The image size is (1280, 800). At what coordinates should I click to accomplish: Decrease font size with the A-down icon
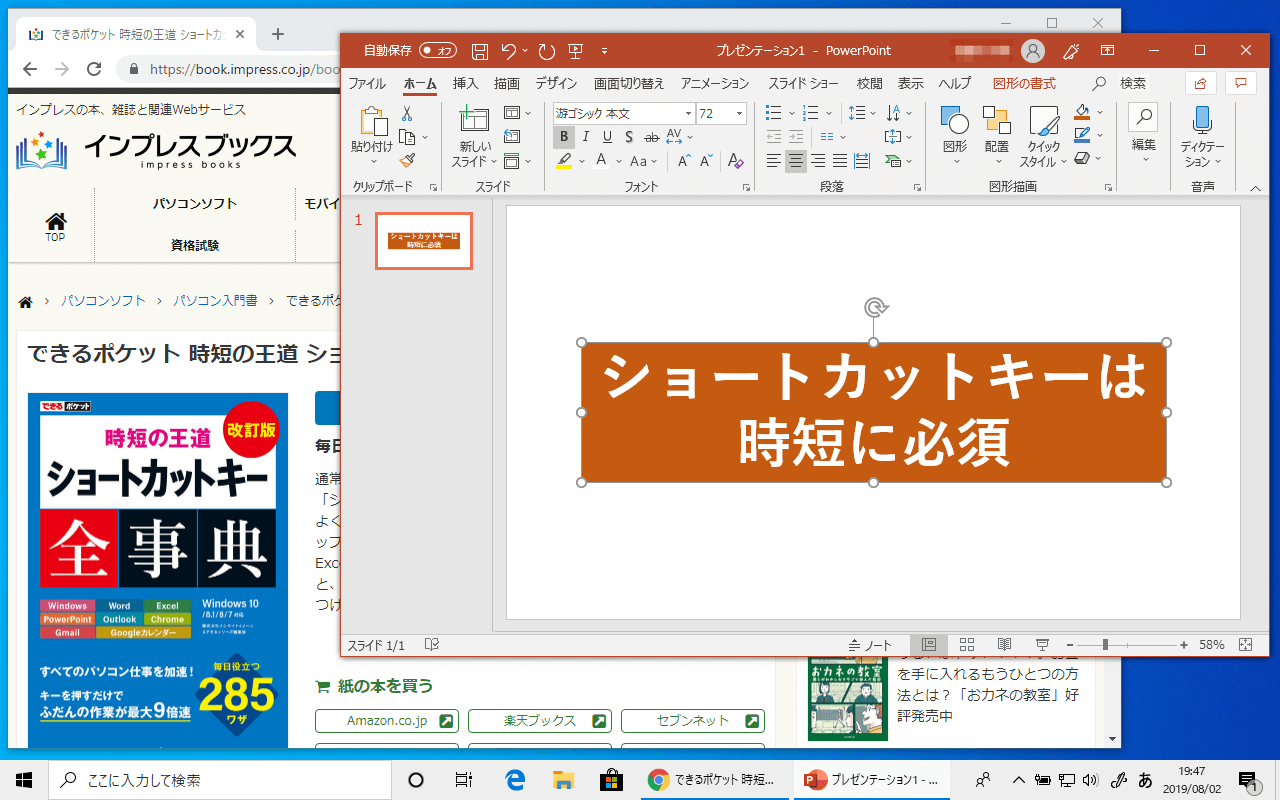coord(706,161)
